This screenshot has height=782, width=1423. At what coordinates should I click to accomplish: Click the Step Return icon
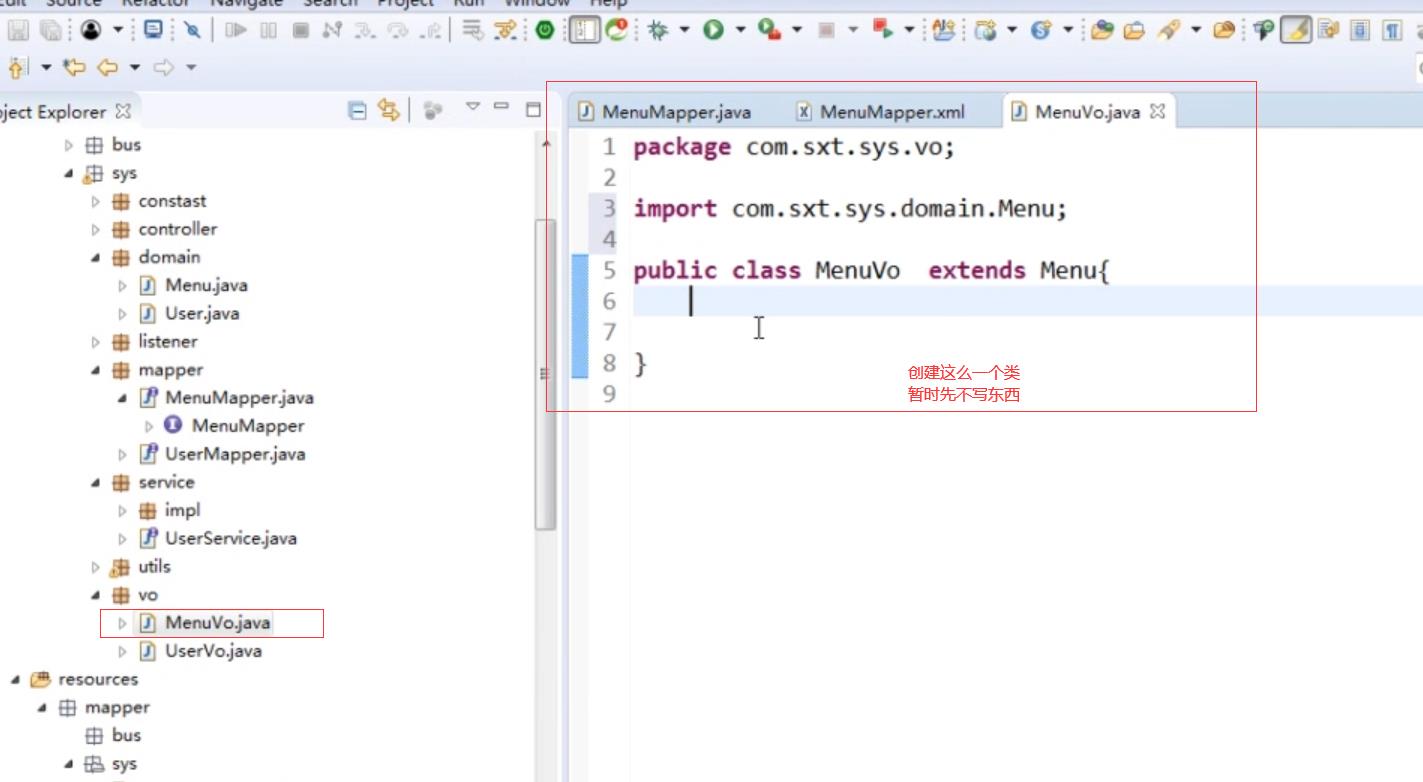click(x=430, y=31)
